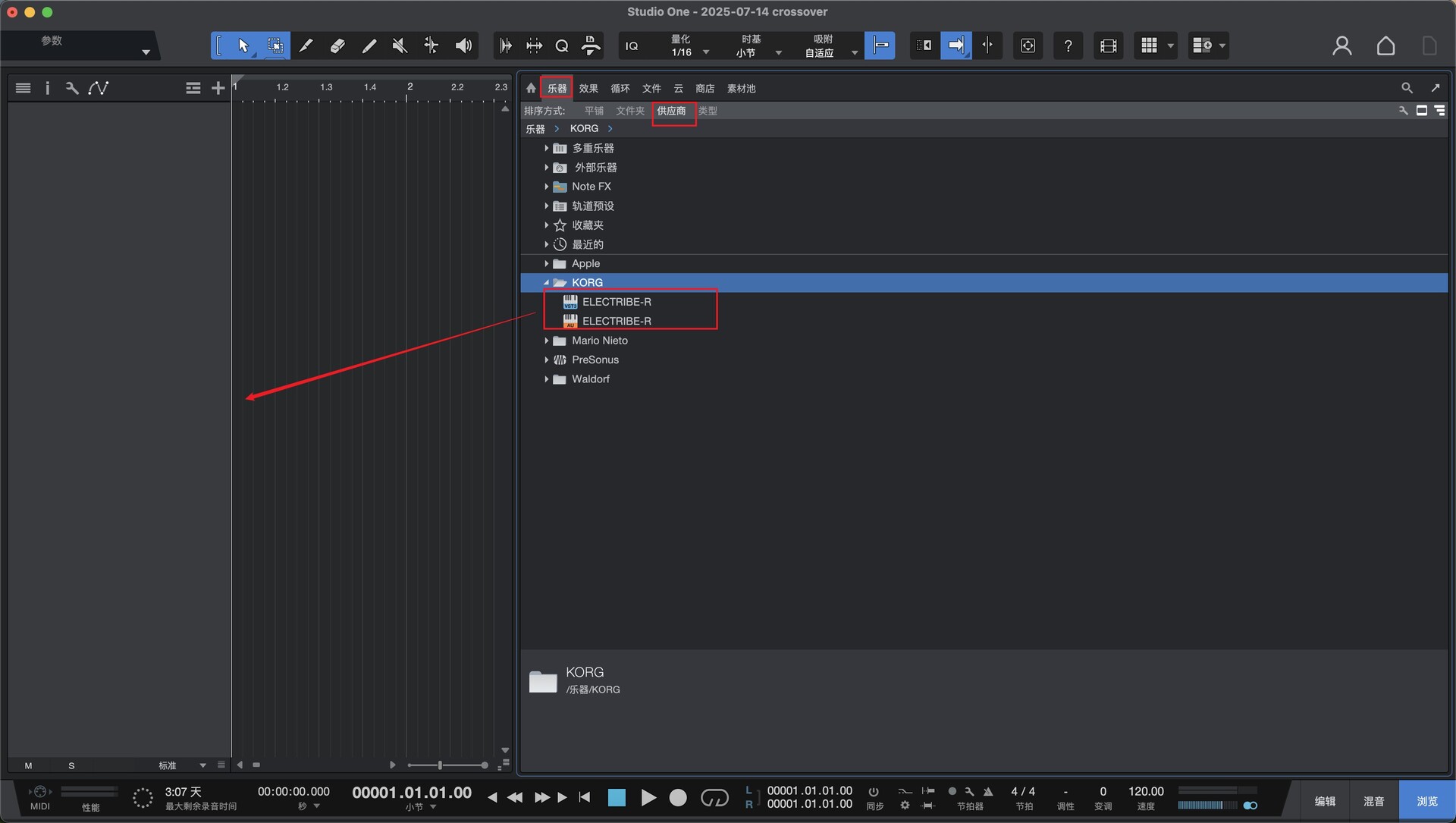Expand the Note FX folder
The height and width of the screenshot is (823, 1456).
click(x=546, y=186)
